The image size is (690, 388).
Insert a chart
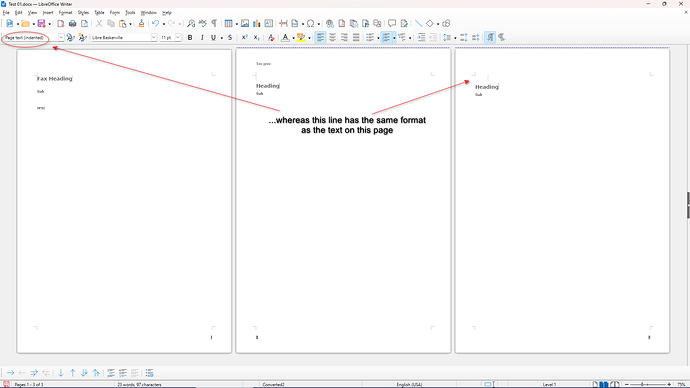point(257,23)
